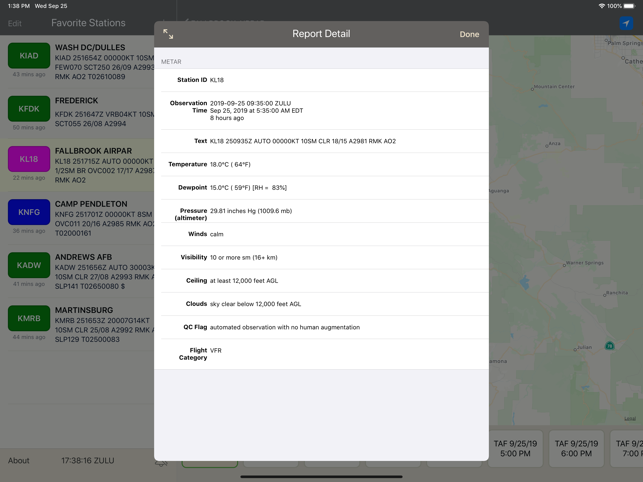Open the ANDREWS AFB station row

pos(77,271)
